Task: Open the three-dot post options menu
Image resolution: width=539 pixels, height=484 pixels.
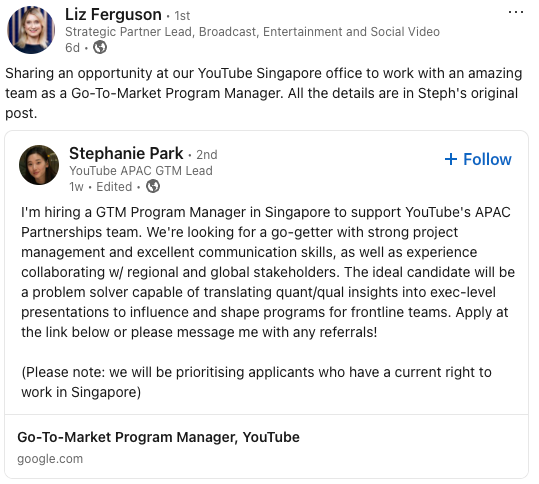Action: [516, 12]
